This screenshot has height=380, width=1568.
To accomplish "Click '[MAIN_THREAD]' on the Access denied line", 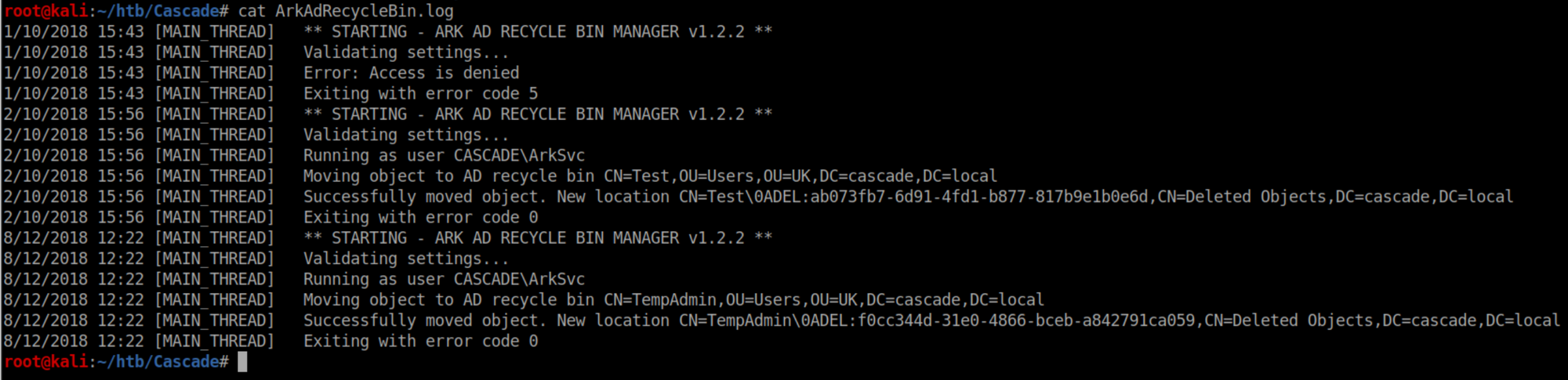I will pyautogui.click(x=214, y=73).
